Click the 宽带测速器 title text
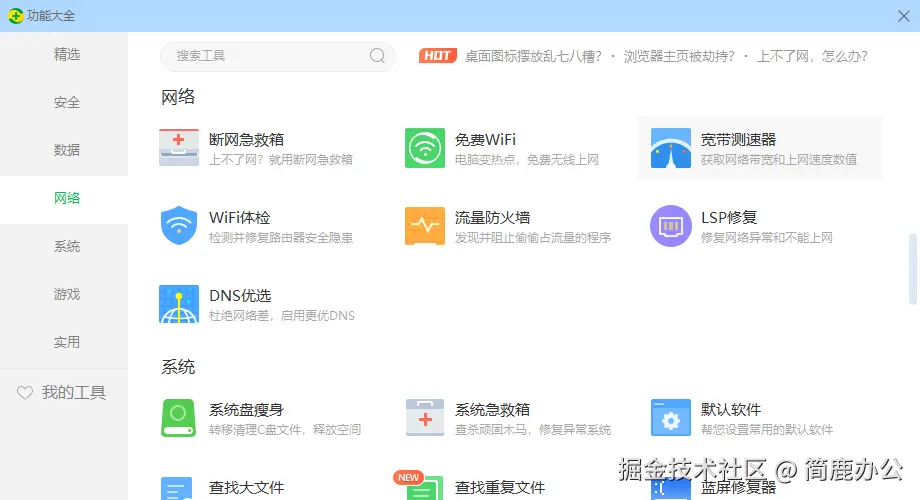The width and height of the screenshot is (920, 500). point(738,140)
